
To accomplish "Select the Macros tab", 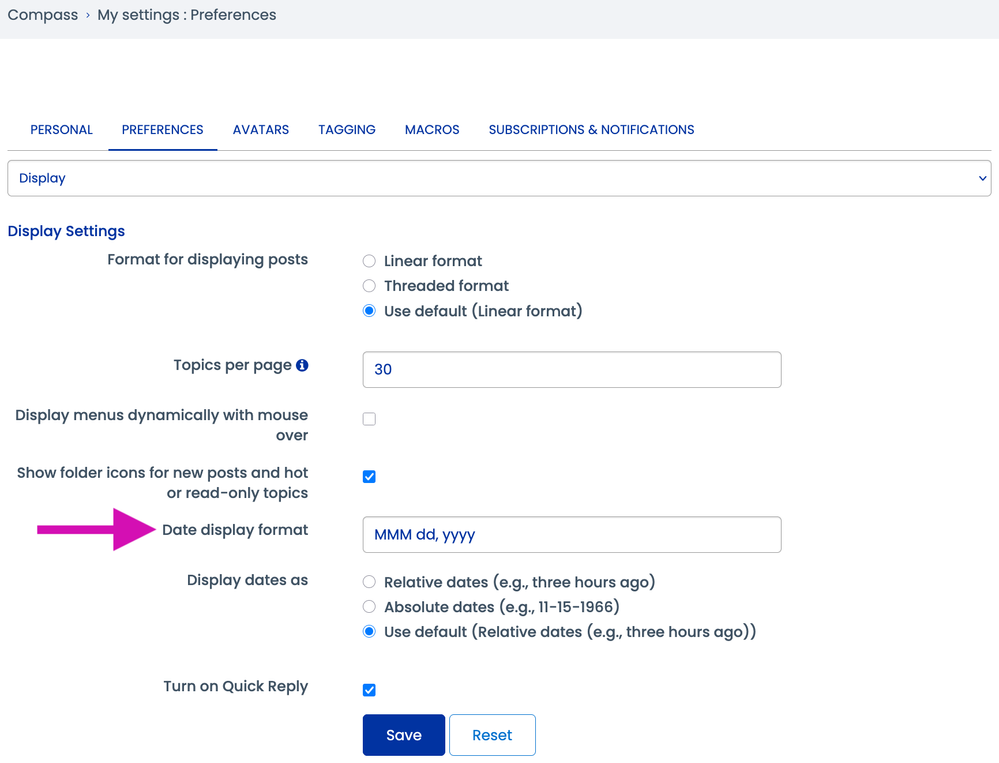I will click(x=432, y=130).
